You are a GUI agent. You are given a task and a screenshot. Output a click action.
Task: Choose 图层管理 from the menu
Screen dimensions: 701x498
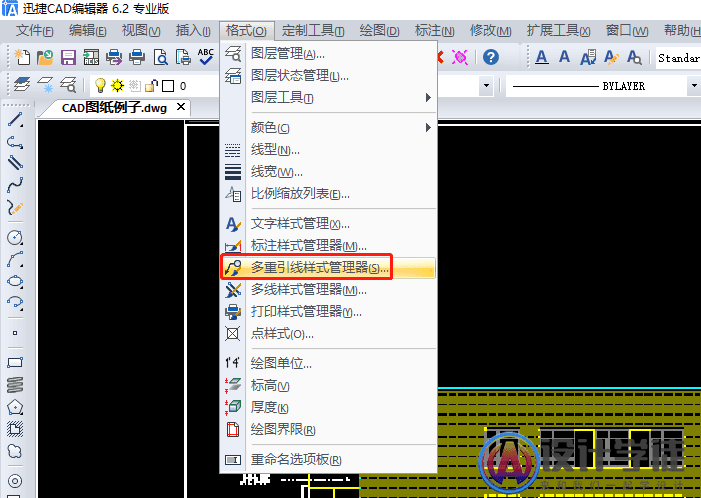pyautogui.click(x=328, y=54)
